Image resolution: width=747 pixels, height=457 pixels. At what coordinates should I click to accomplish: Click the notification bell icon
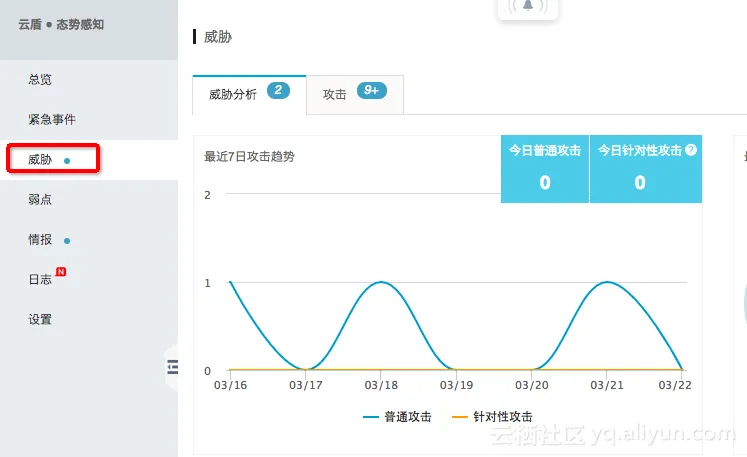pos(527,6)
